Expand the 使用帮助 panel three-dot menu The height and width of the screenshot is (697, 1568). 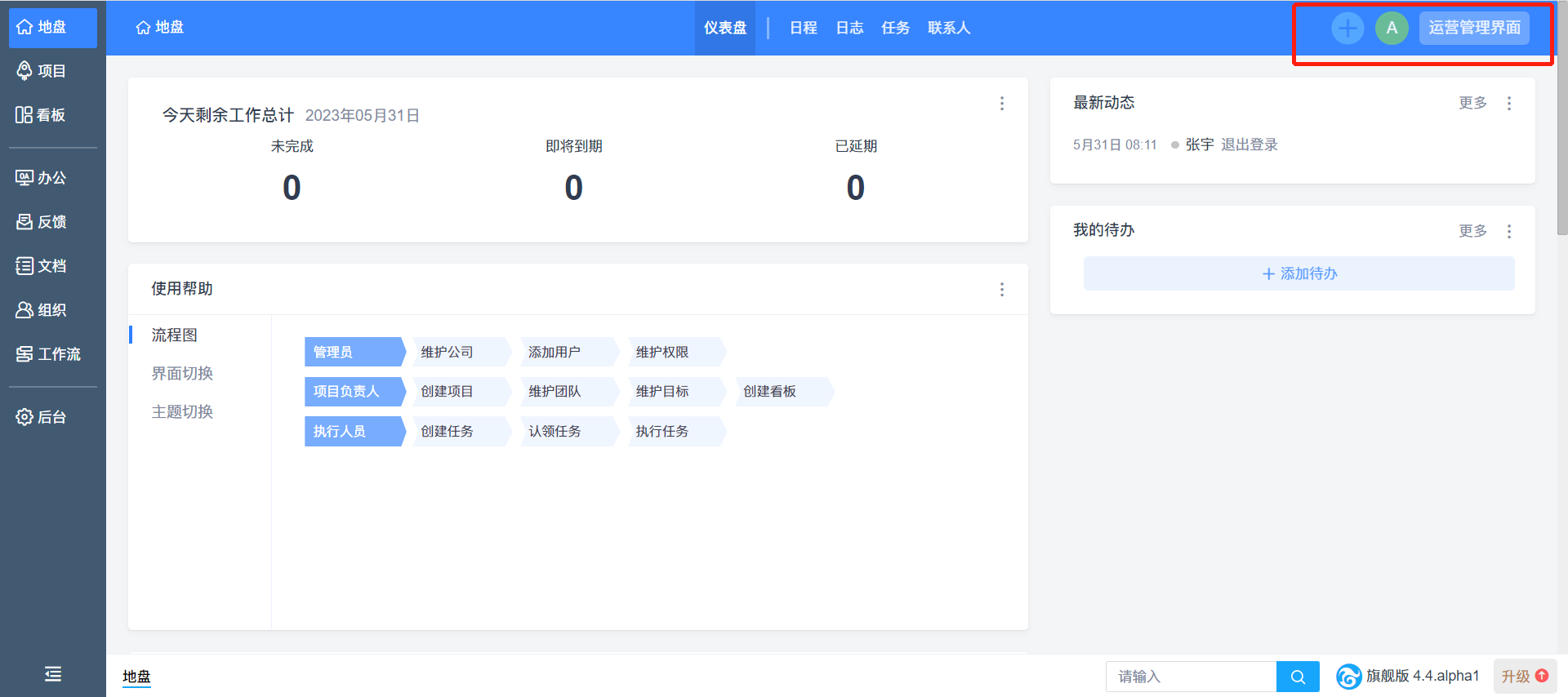point(1002,290)
